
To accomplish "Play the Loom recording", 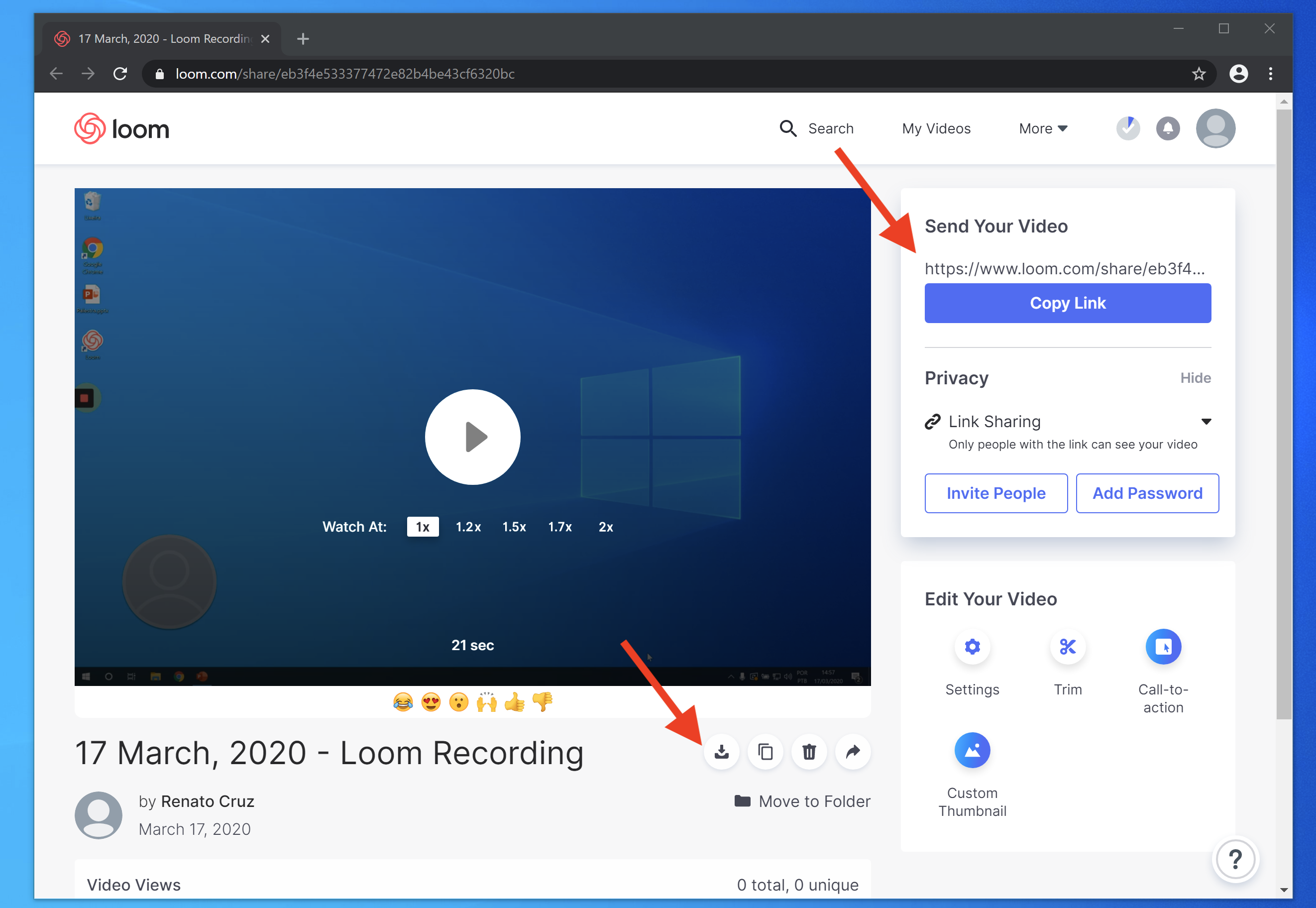I will (x=473, y=437).
